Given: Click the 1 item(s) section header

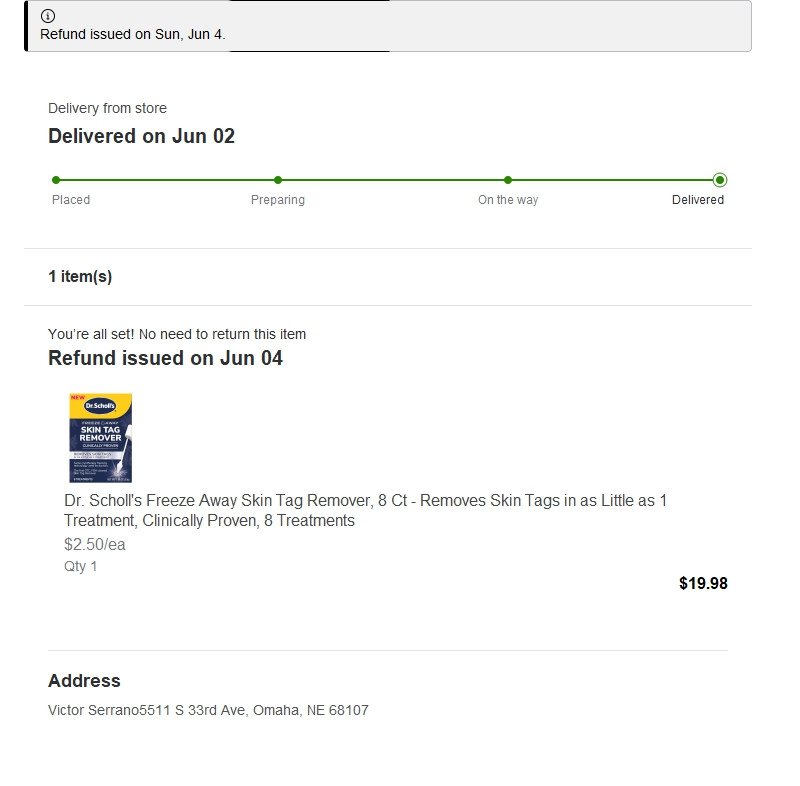Looking at the screenshot, I should pyautogui.click(x=80, y=276).
